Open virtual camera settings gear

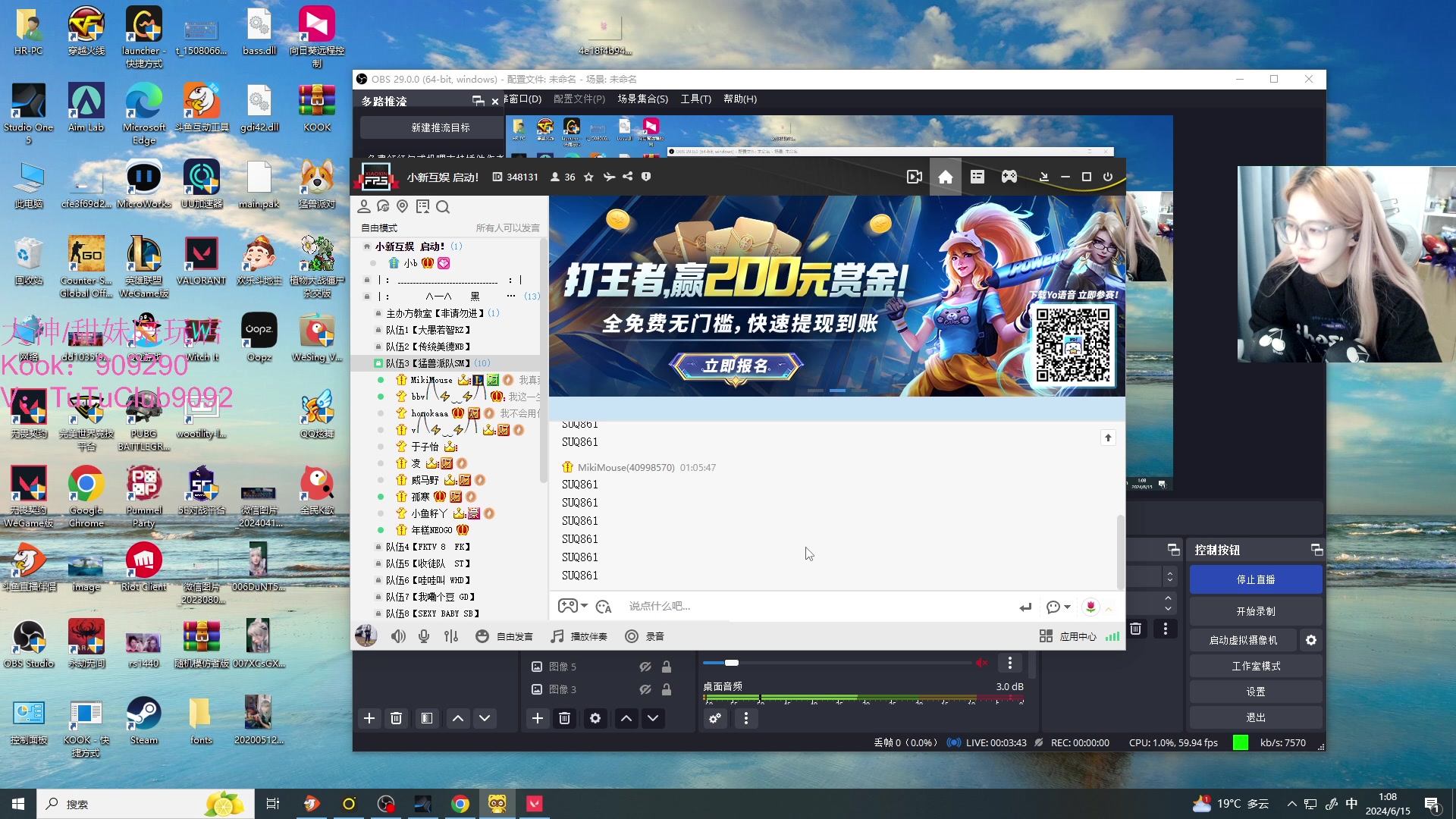click(1311, 641)
